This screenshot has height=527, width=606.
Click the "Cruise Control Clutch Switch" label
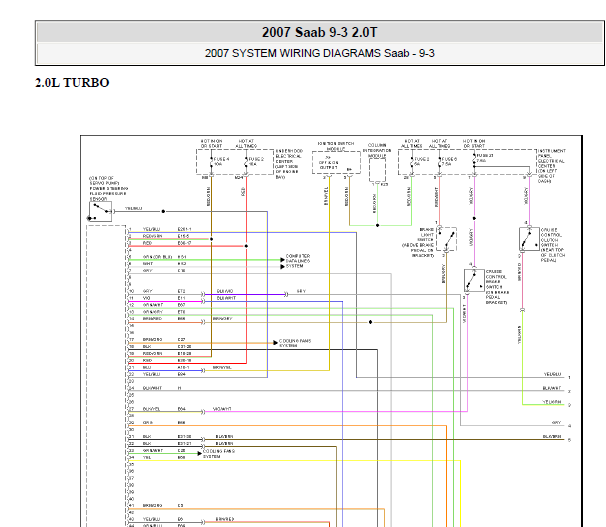553,245
